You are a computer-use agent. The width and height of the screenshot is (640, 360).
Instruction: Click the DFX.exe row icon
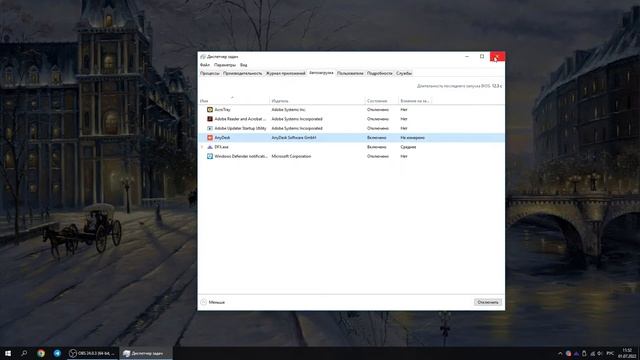(x=210, y=147)
